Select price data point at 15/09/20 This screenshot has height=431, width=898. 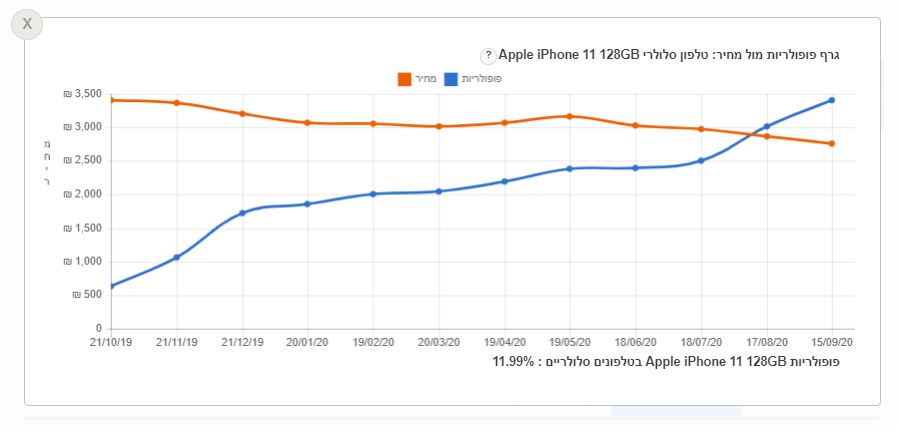tap(832, 144)
